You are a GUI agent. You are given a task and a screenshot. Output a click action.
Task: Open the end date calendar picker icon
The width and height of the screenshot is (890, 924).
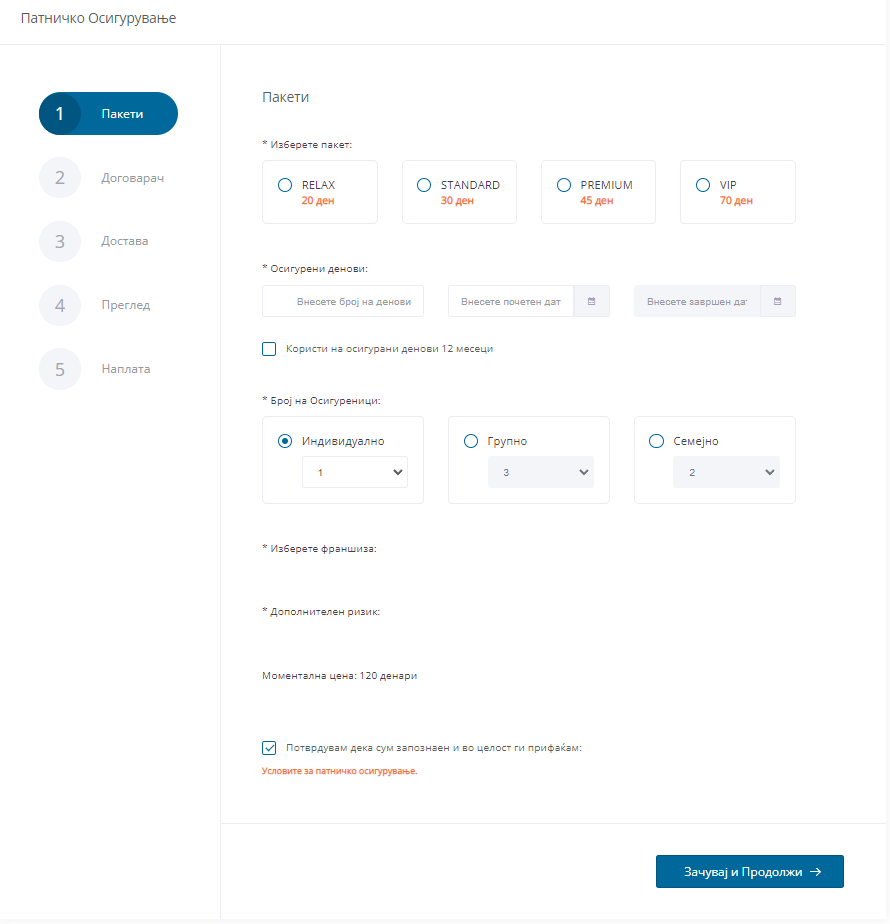point(778,301)
